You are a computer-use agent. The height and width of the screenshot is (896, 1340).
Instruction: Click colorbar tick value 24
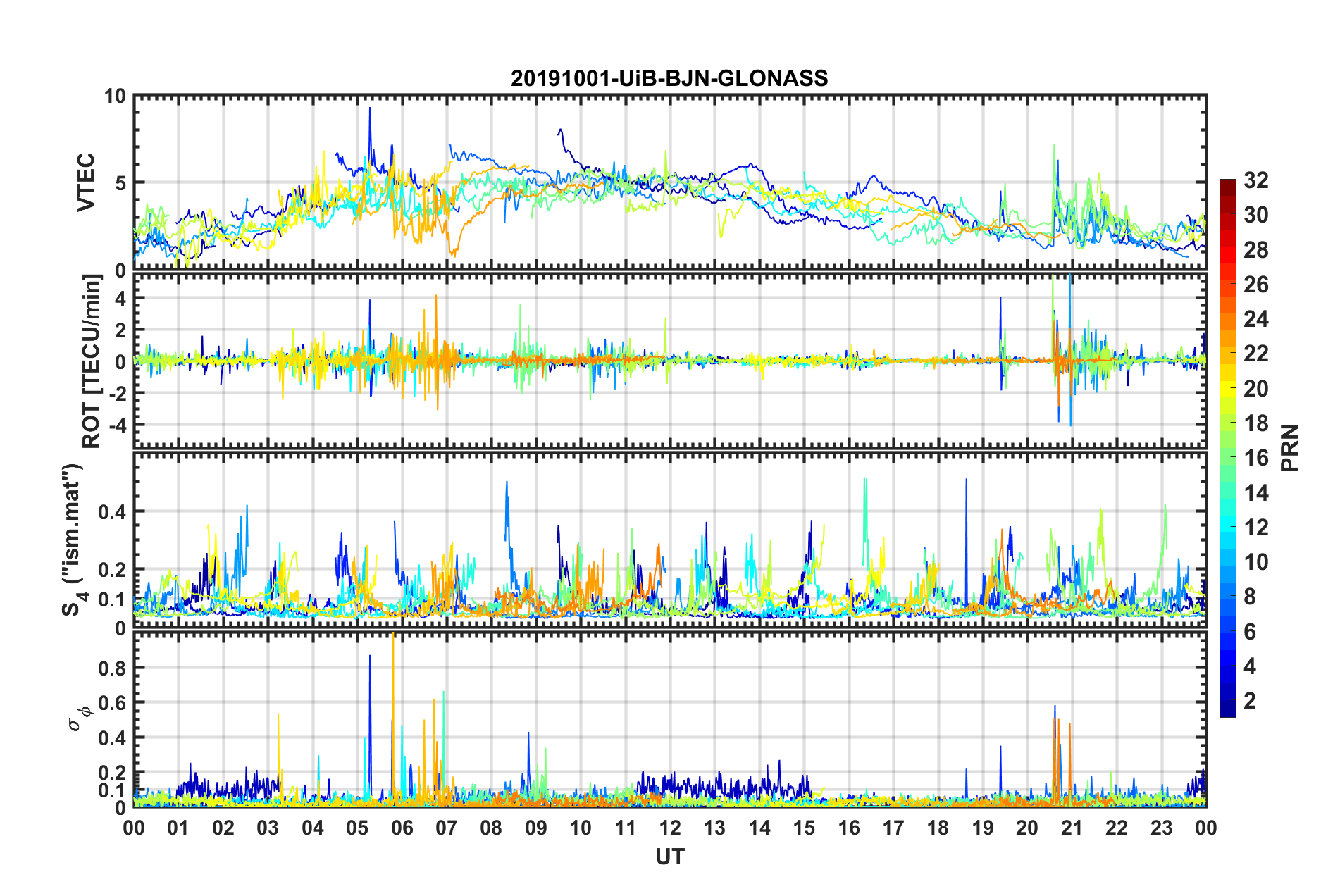tap(1256, 319)
